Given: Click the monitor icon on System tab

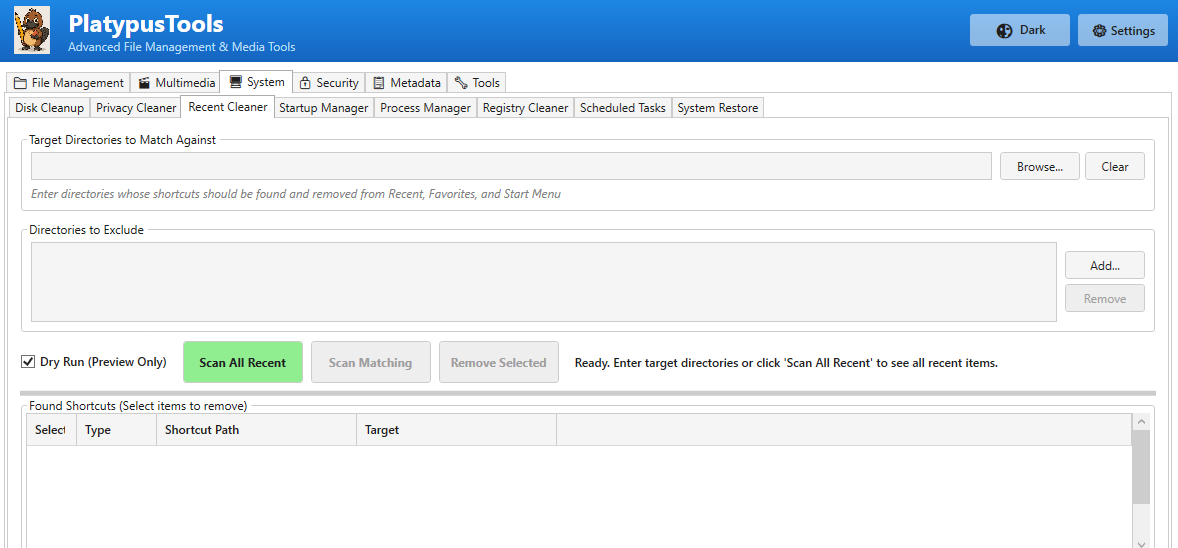Looking at the screenshot, I should click(235, 82).
